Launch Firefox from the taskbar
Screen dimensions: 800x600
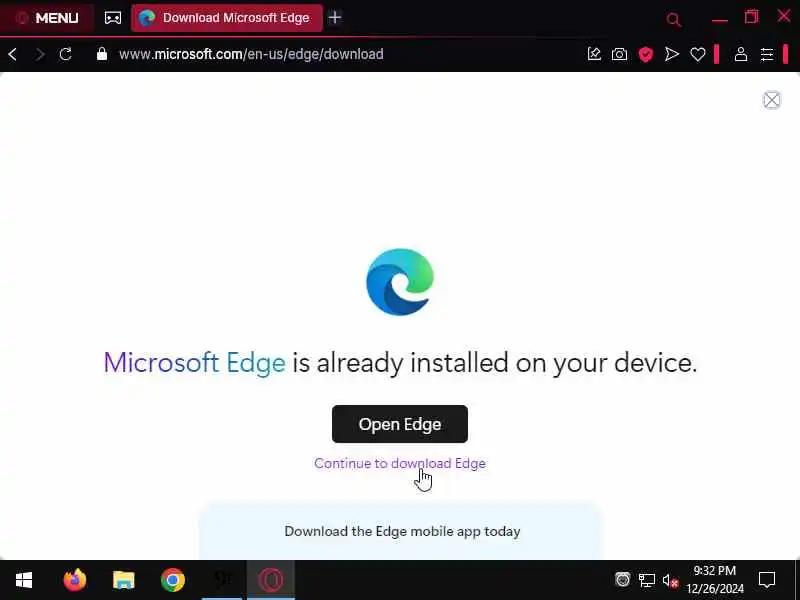(74, 580)
